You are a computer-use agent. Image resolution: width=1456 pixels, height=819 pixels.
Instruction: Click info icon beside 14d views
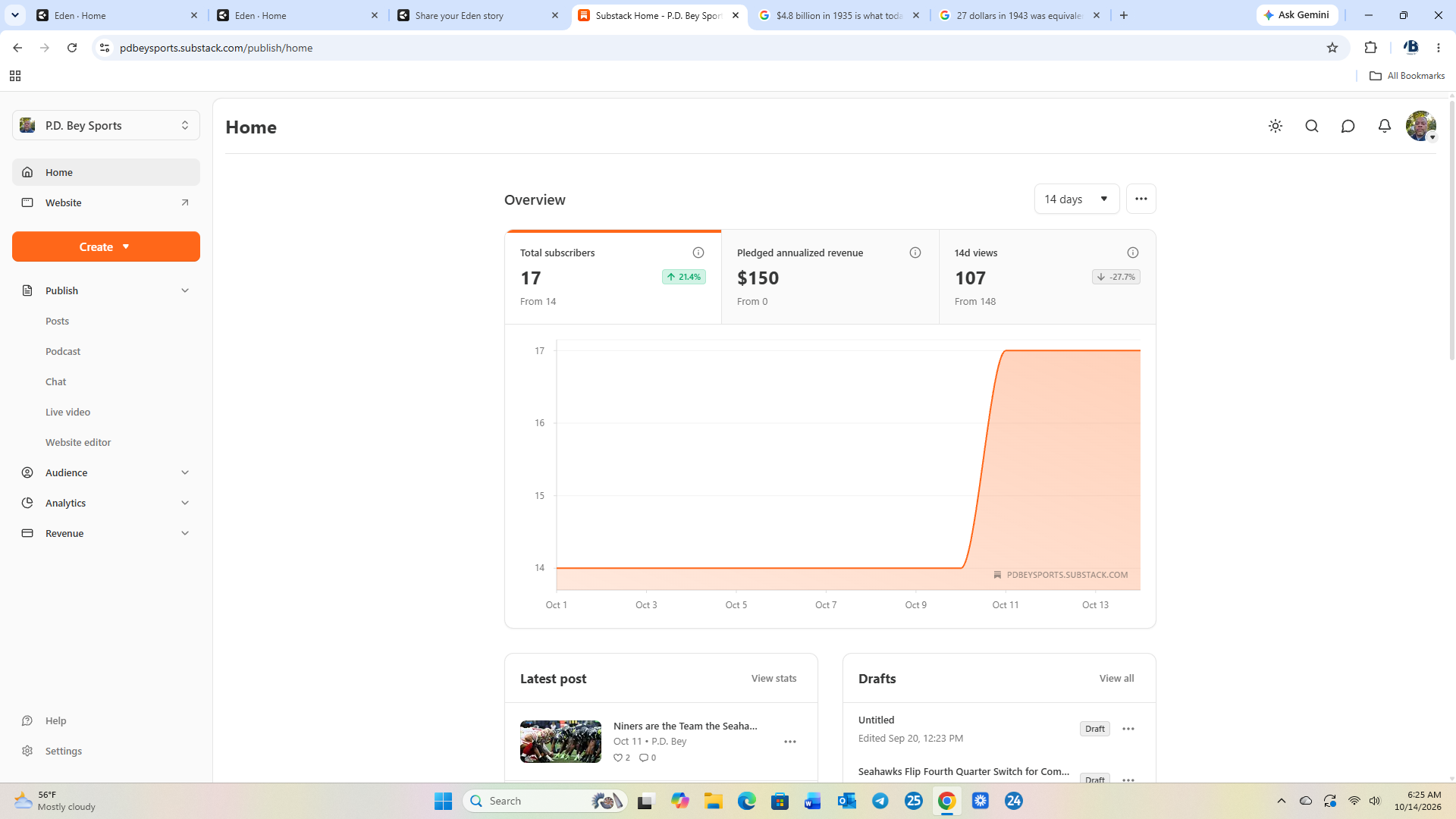(1133, 253)
